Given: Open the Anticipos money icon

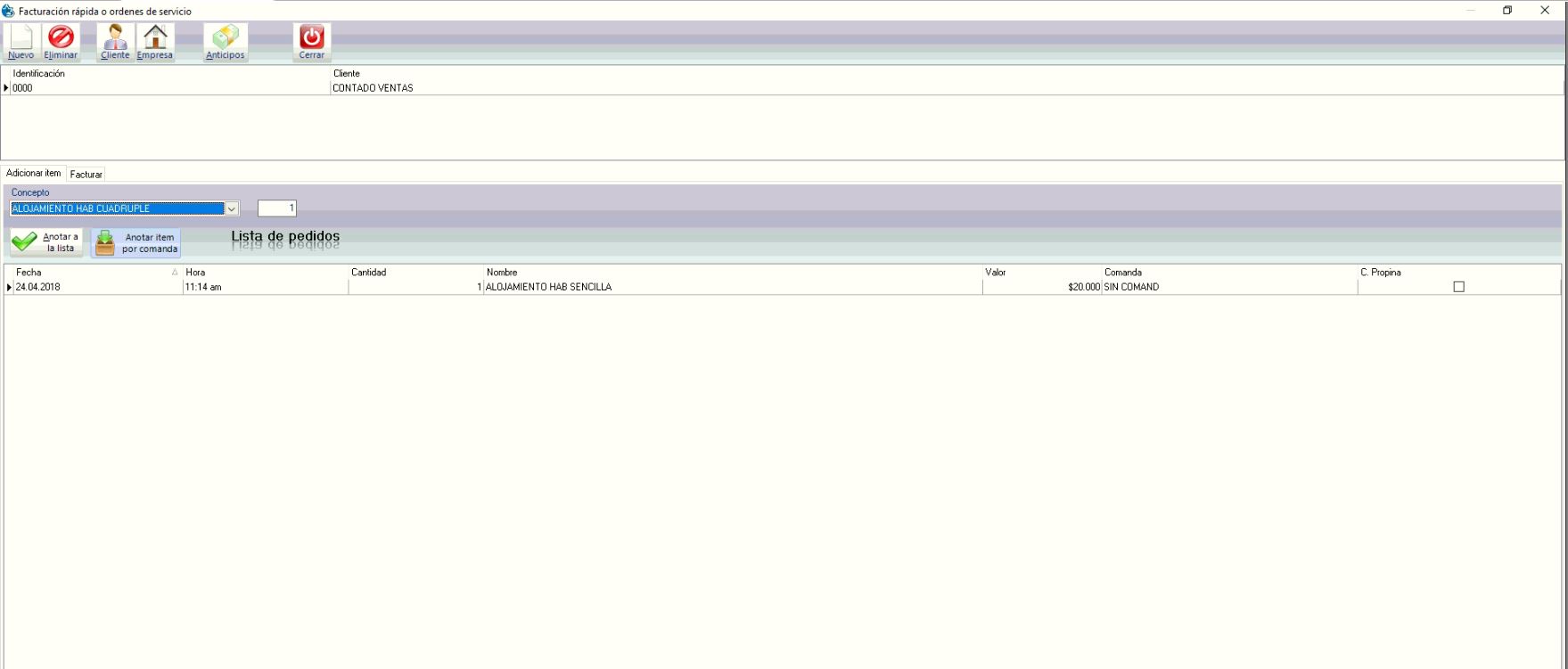Looking at the screenshot, I should coord(225,42).
